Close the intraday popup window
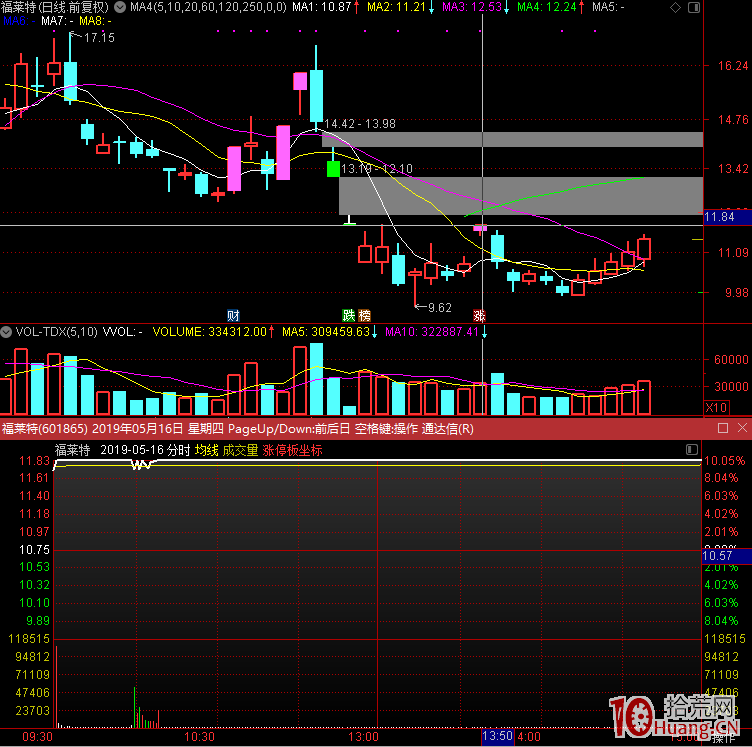Image resolution: width=752 pixels, height=747 pixels. point(742,428)
